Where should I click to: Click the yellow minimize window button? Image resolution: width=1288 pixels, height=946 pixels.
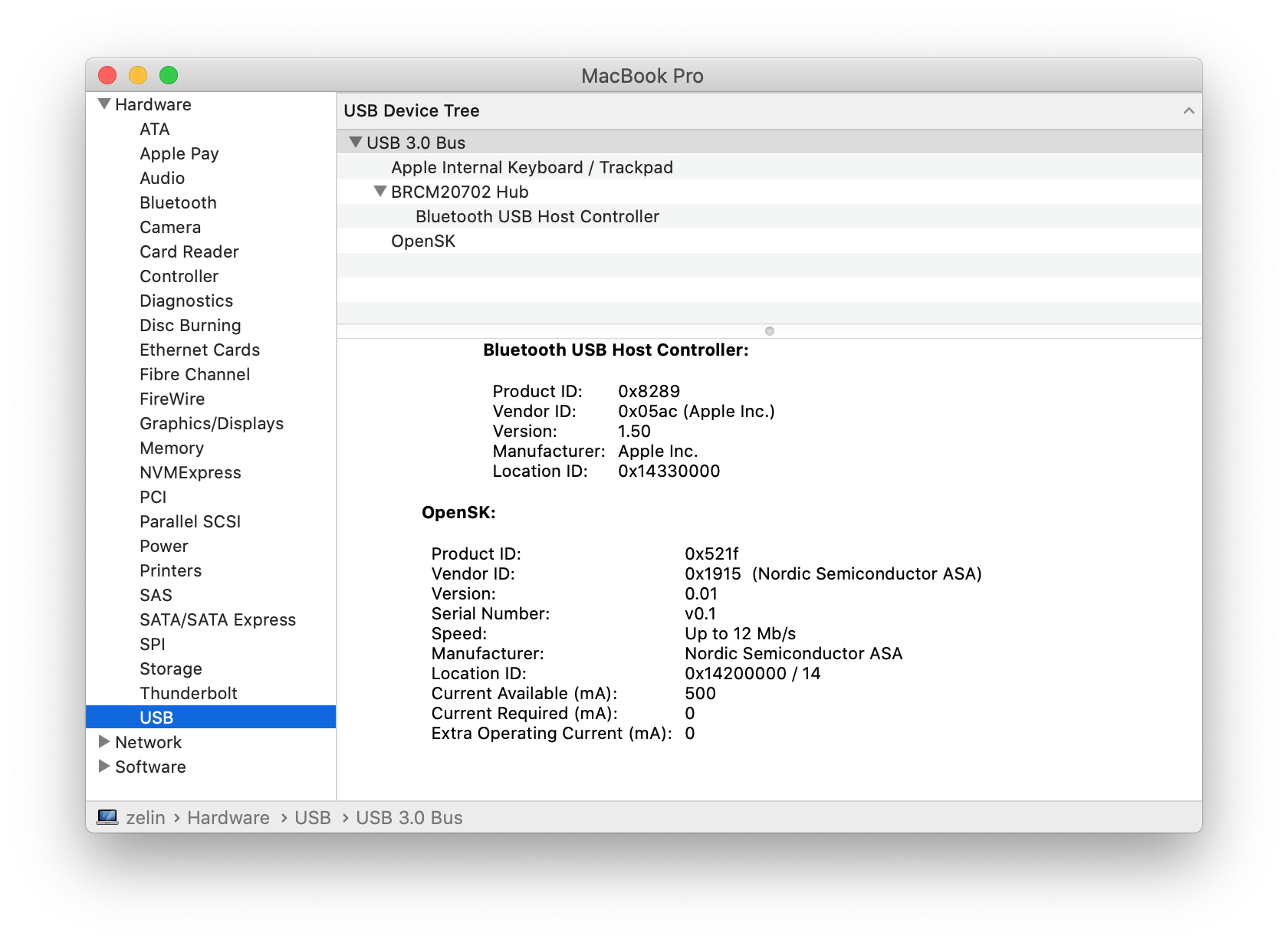pos(138,75)
